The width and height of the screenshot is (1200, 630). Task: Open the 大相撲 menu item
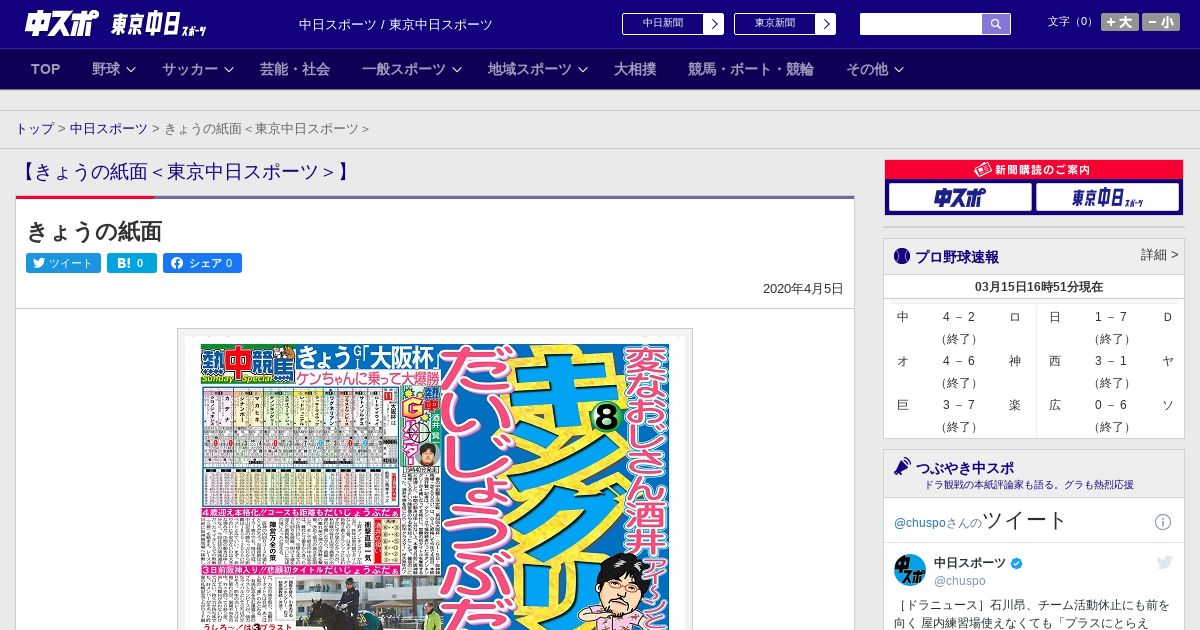pos(635,69)
